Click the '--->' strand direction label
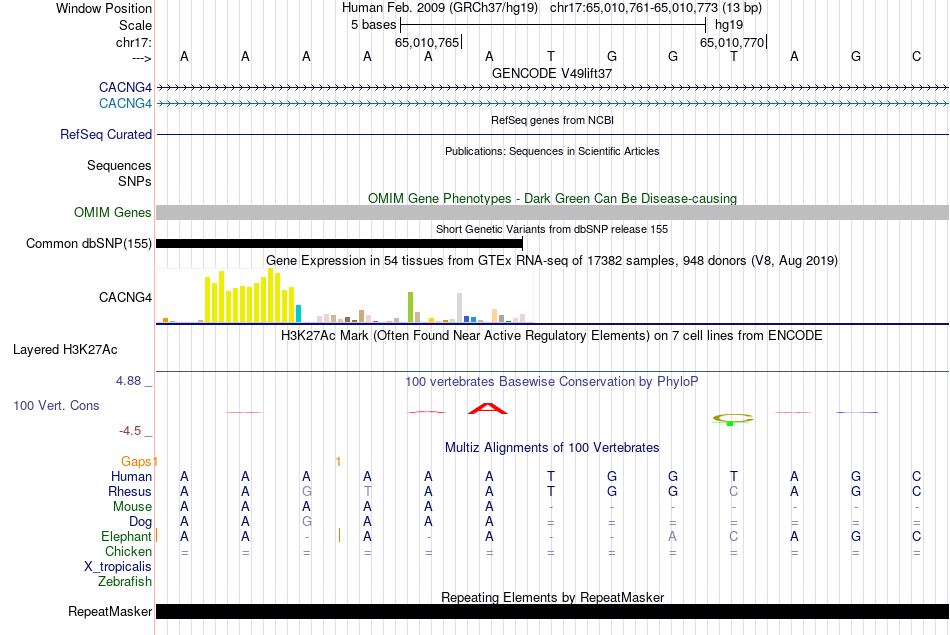The width and height of the screenshot is (950, 635). (141, 58)
